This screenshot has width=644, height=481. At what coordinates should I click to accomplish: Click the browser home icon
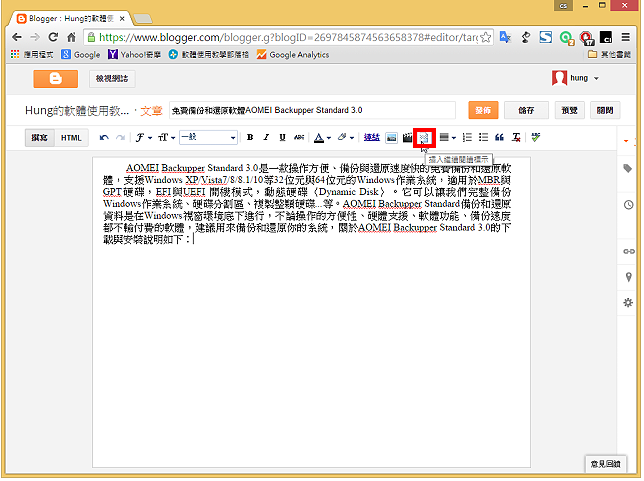(71, 37)
